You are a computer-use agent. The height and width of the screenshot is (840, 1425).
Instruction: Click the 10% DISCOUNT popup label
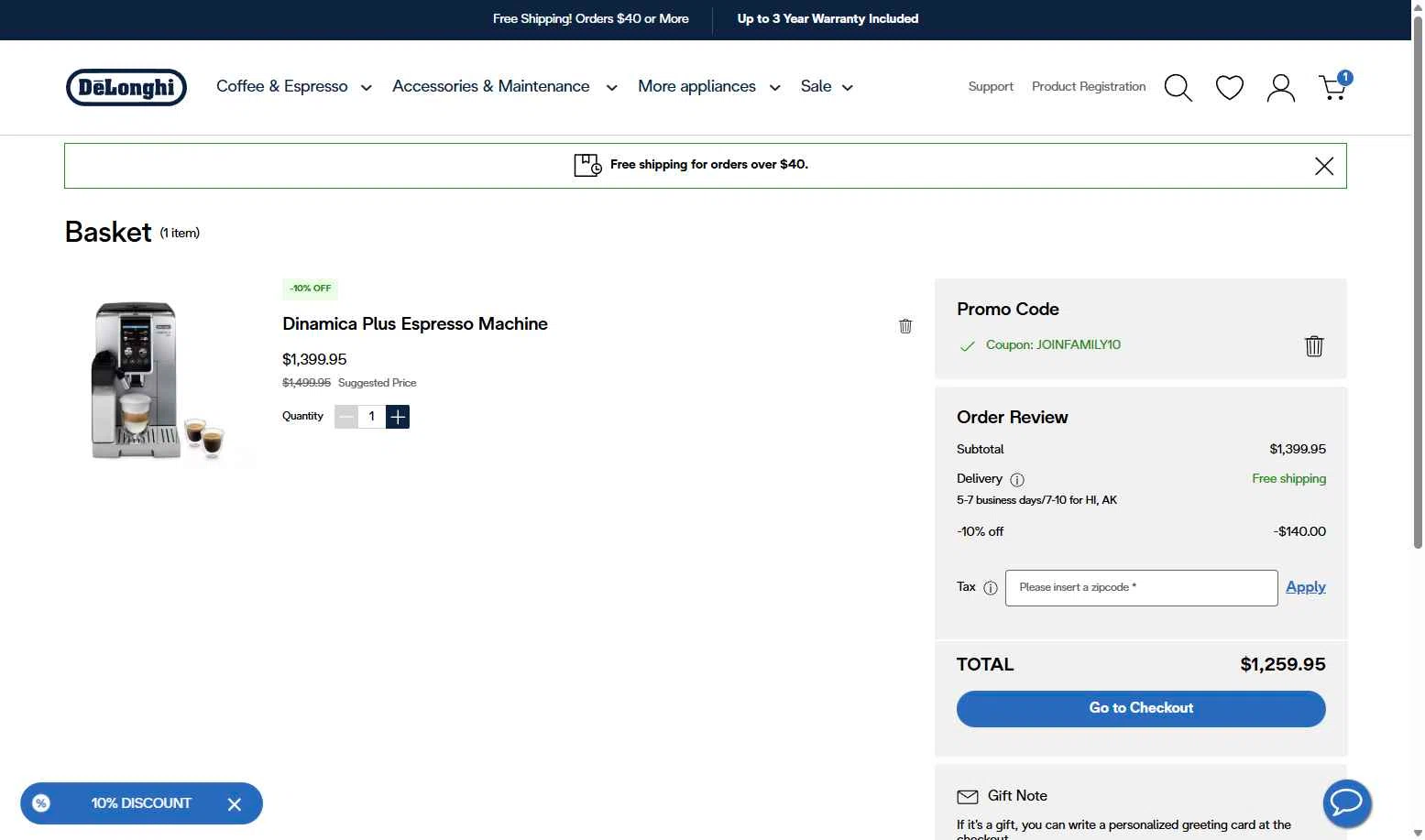coord(141,803)
